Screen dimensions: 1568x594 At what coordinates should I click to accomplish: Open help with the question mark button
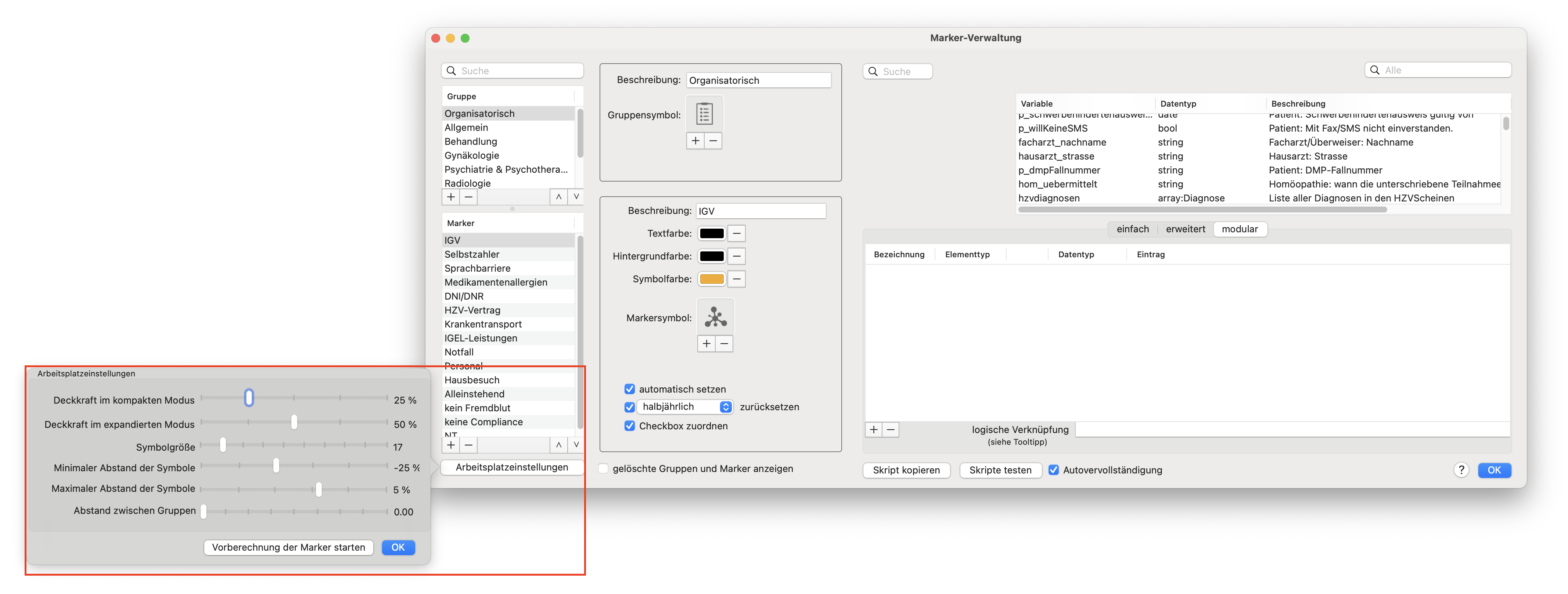pos(1461,470)
